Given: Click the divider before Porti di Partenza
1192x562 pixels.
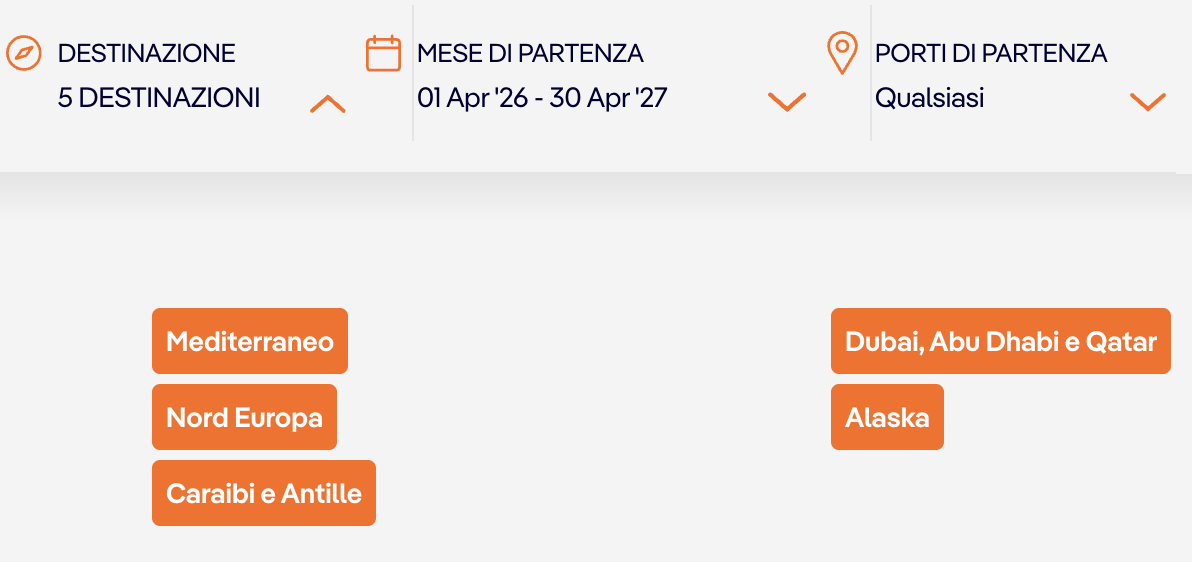Looking at the screenshot, I should [871, 73].
